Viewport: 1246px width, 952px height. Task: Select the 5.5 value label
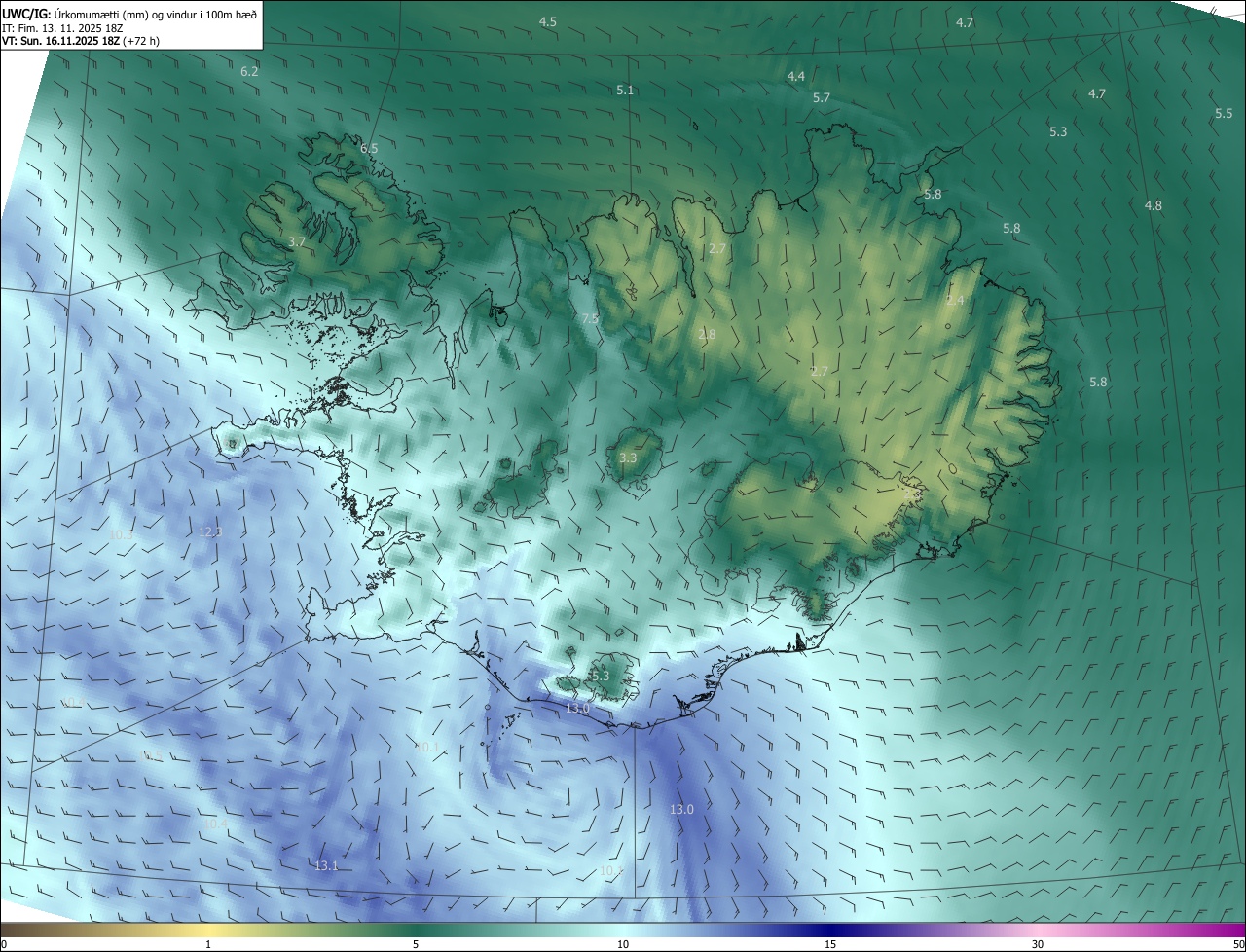1224,113
